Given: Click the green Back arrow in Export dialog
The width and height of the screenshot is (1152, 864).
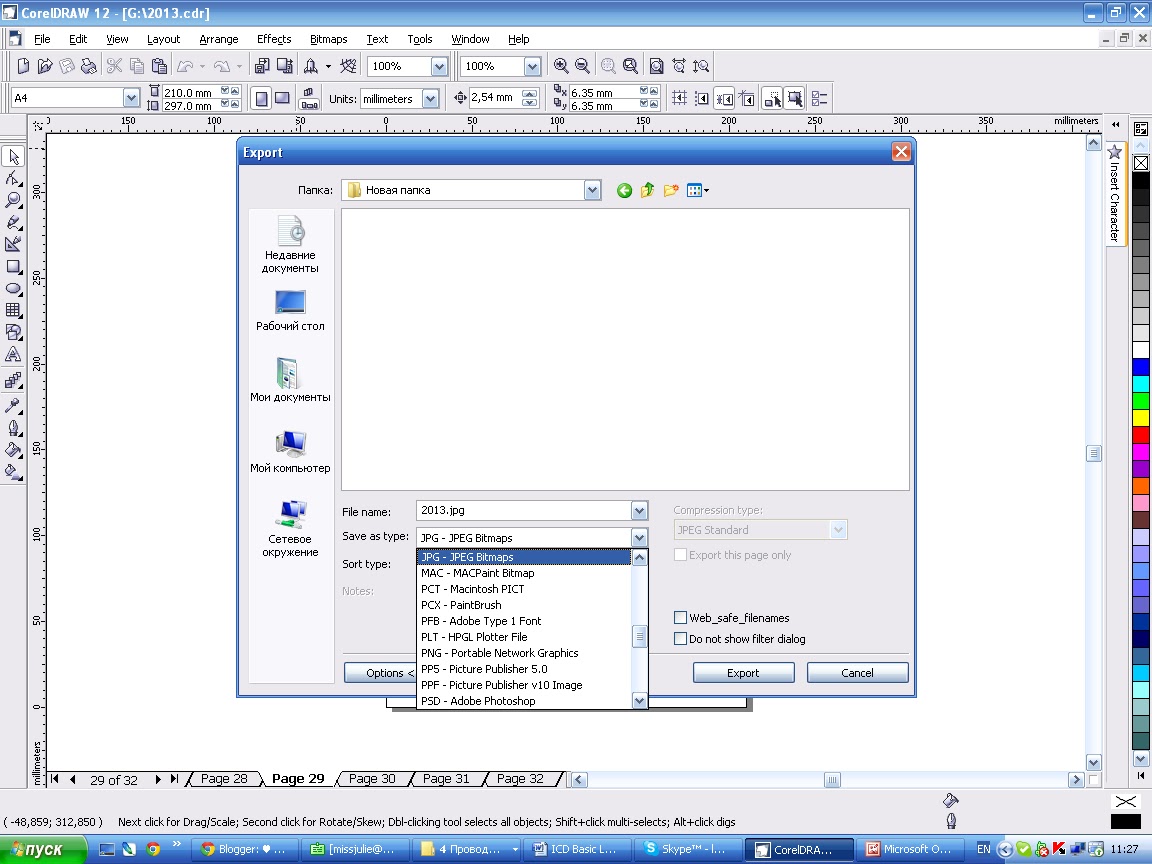Looking at the screenshot, I should pyautogui.click(x=624, y=191).
